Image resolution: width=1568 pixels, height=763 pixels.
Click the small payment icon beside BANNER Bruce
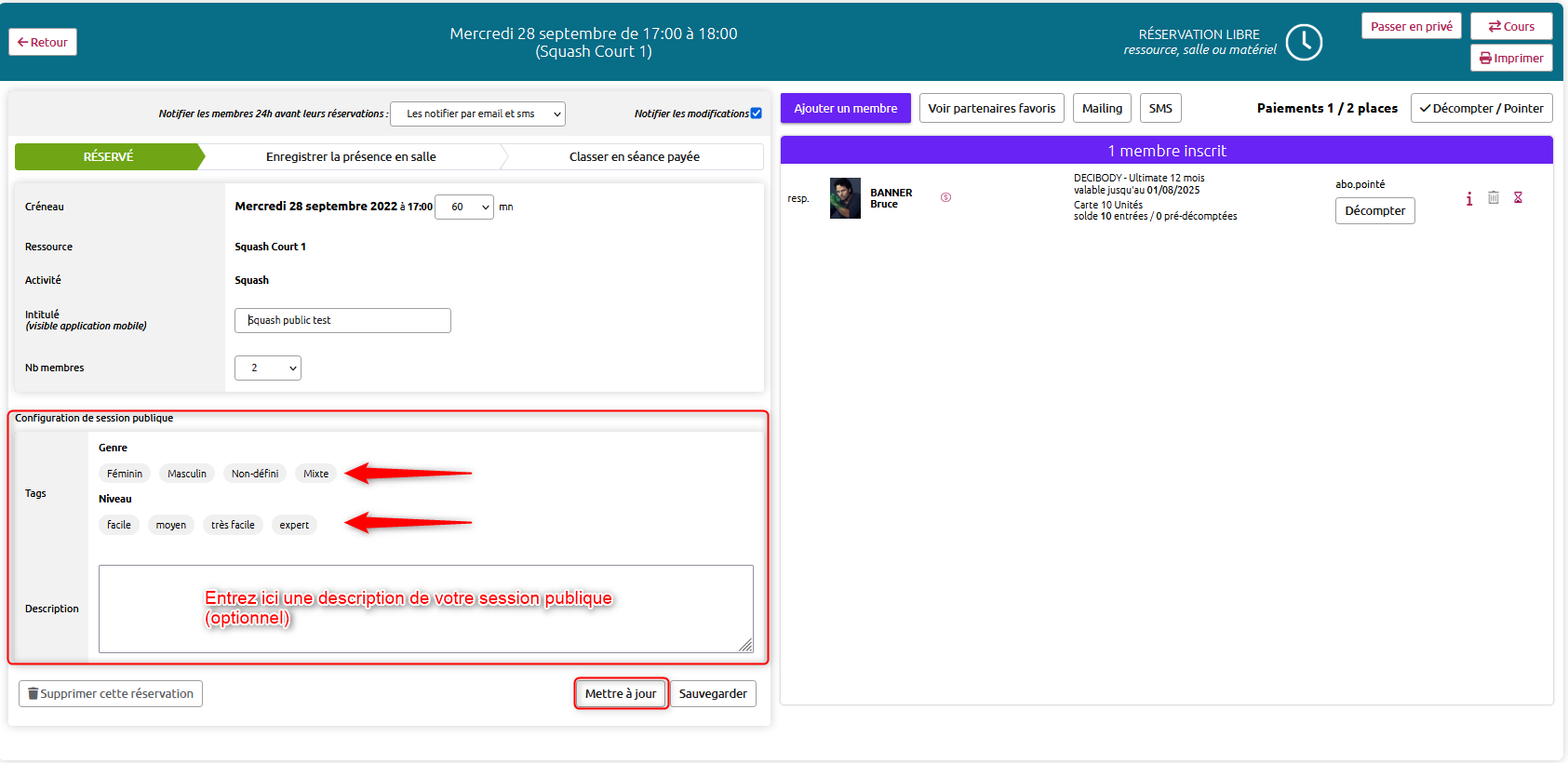(945, 197)
